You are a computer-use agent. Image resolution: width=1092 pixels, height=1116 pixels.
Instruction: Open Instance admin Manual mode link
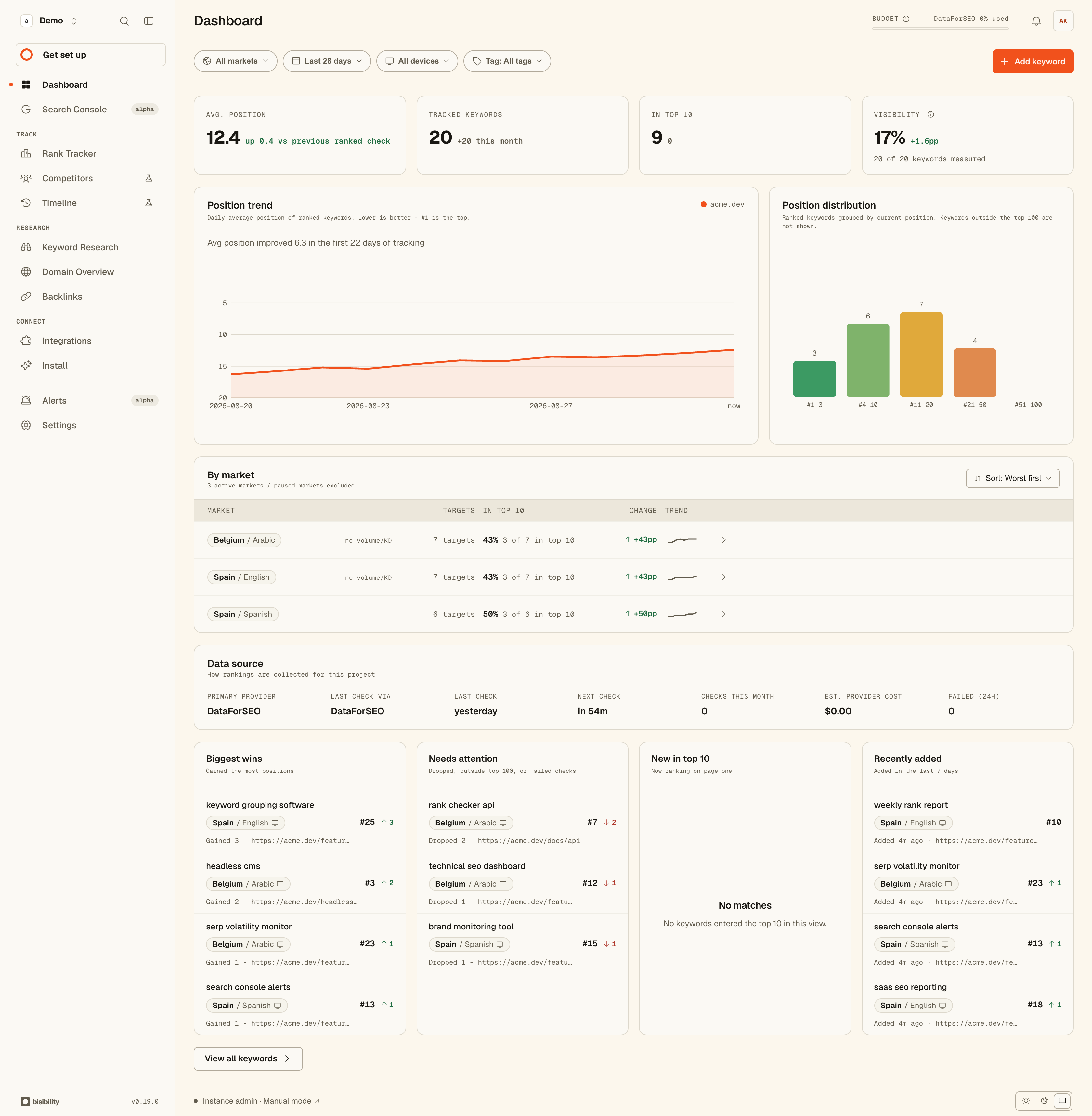click(261, 1101)
